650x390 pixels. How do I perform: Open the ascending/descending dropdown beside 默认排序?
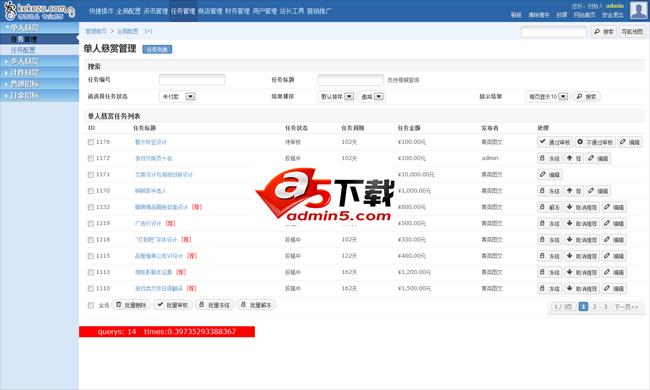point(371,97)
